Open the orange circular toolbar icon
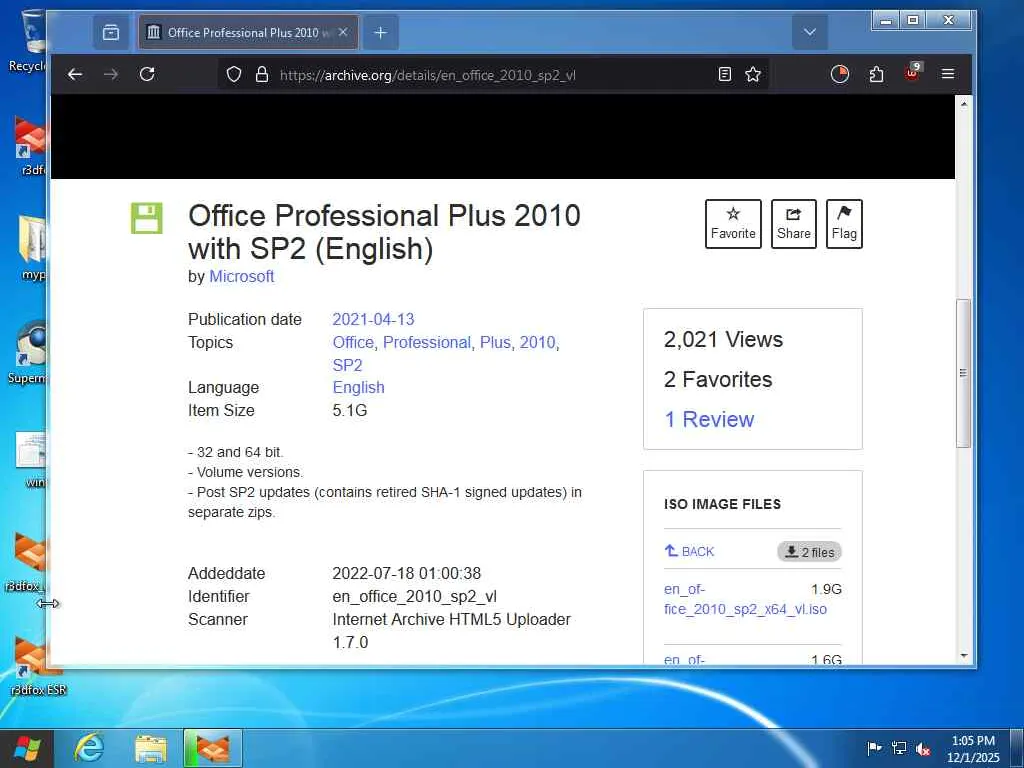The width and height of the screenshot is (1024, 768). [840, 74]
